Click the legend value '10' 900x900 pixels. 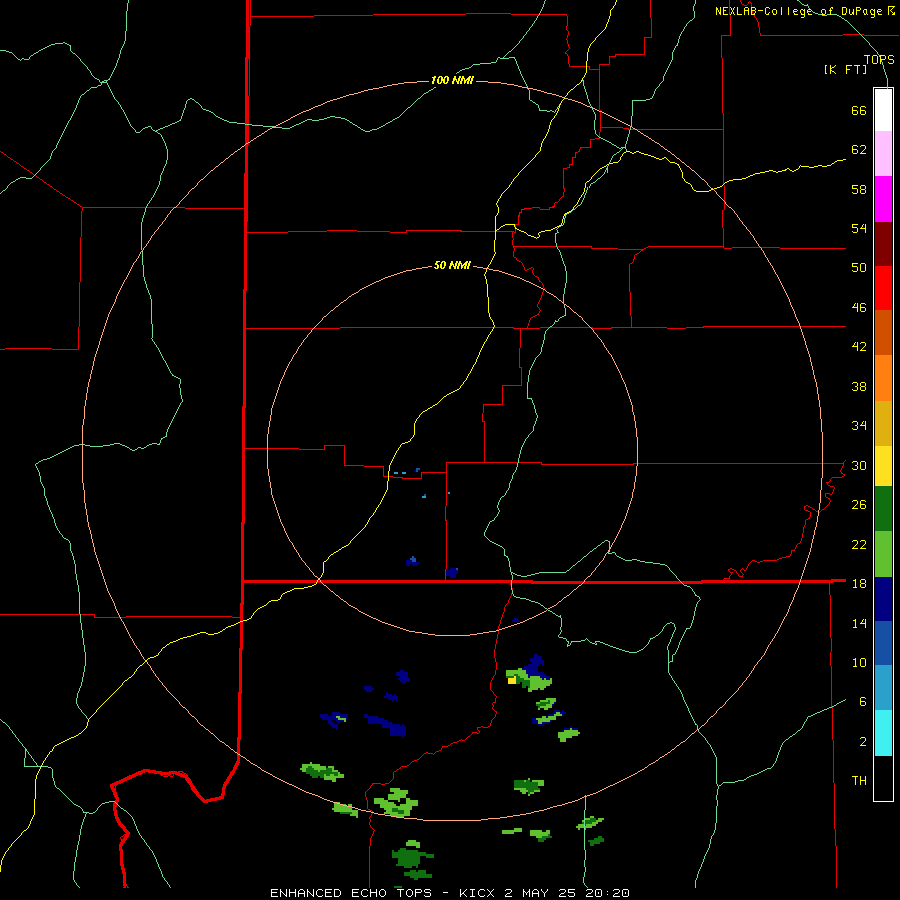859,662
